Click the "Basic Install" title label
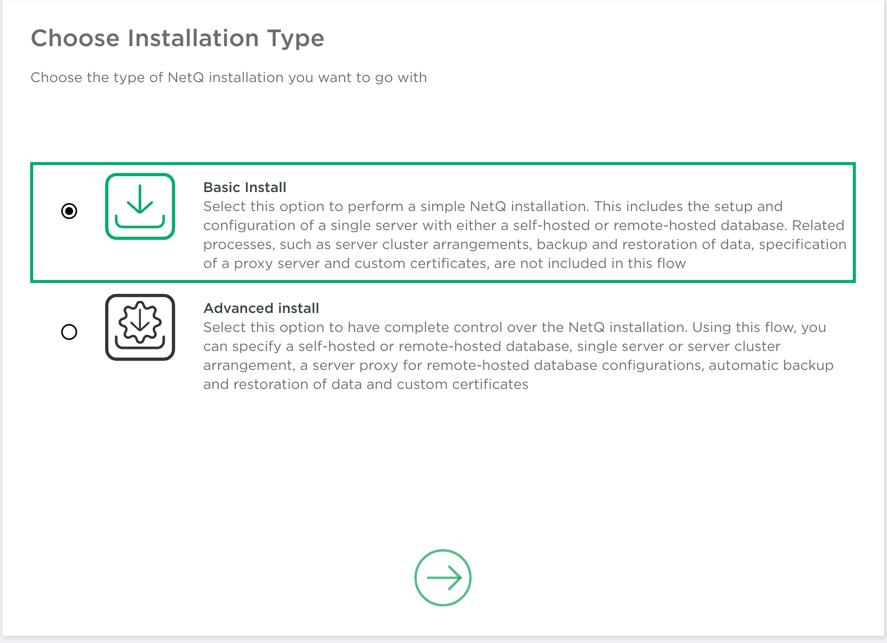 245,187
